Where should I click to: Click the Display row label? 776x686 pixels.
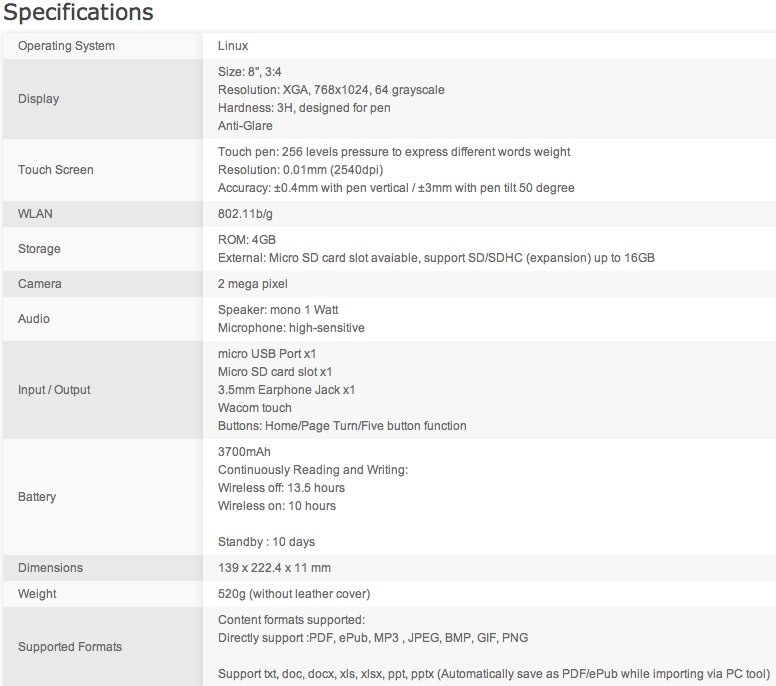coord(38,99)
